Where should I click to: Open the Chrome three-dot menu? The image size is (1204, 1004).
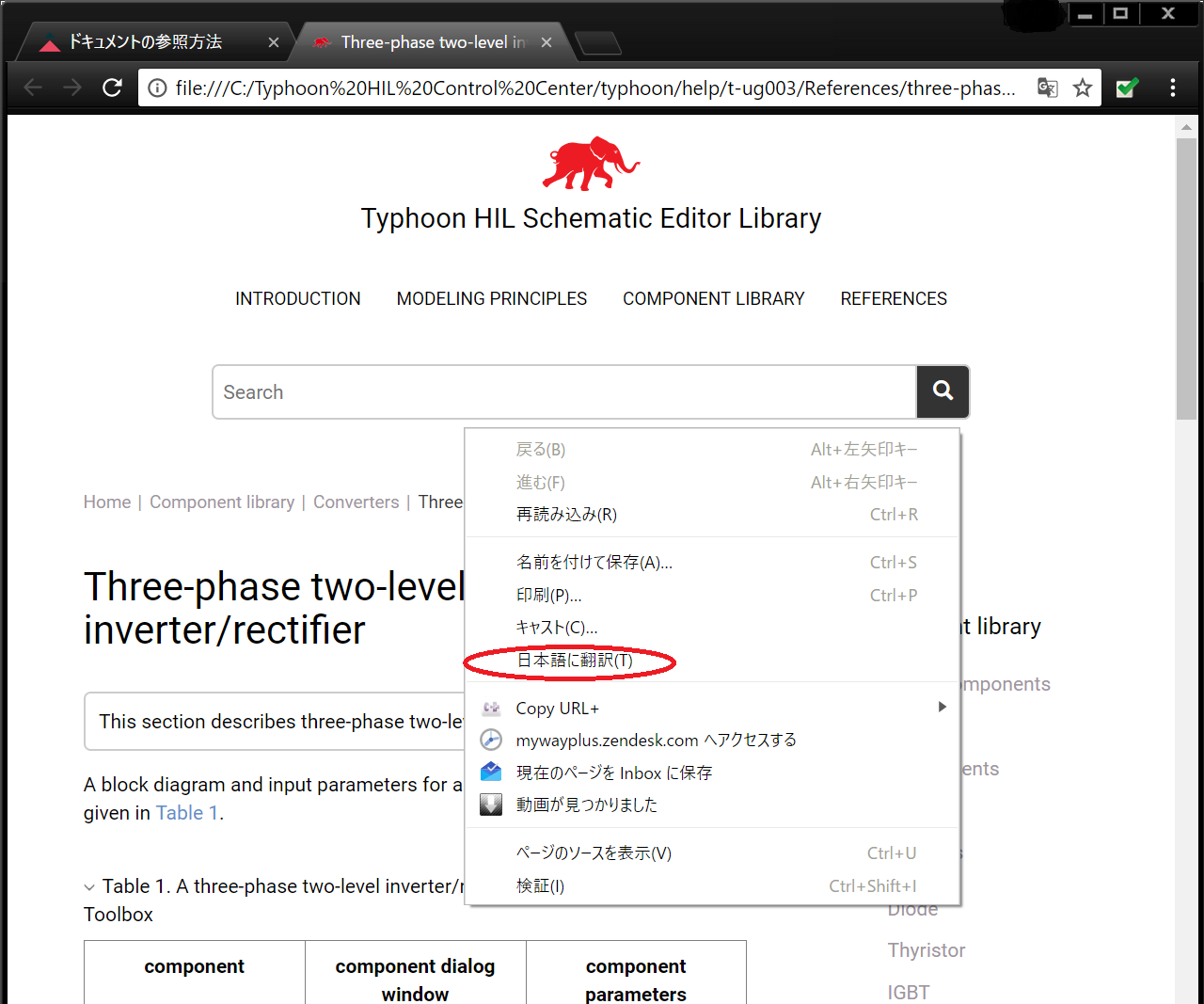click(x=1172, y=88)
